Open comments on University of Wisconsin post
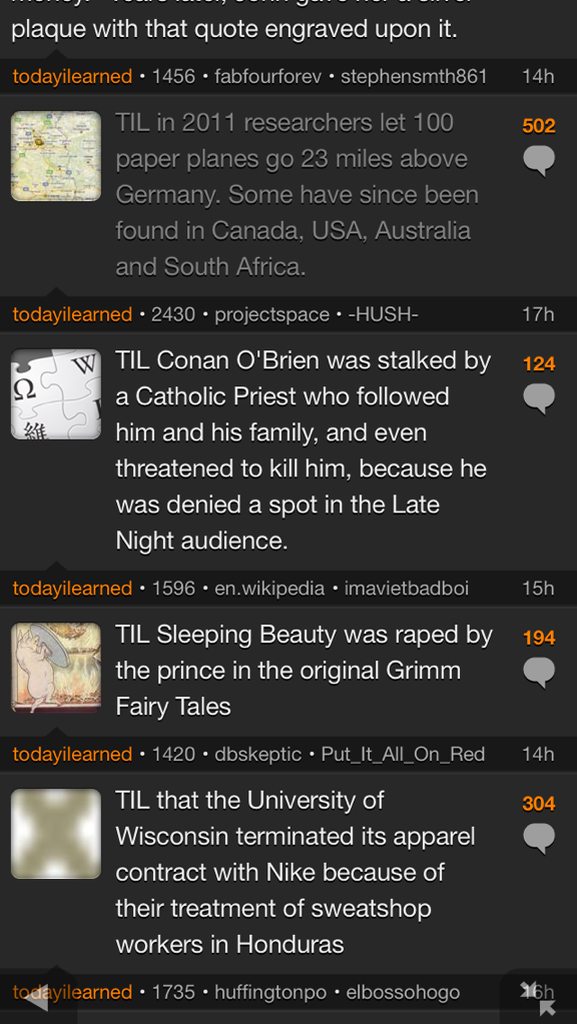The image size is (577, 1024). (x=539, y=839)
